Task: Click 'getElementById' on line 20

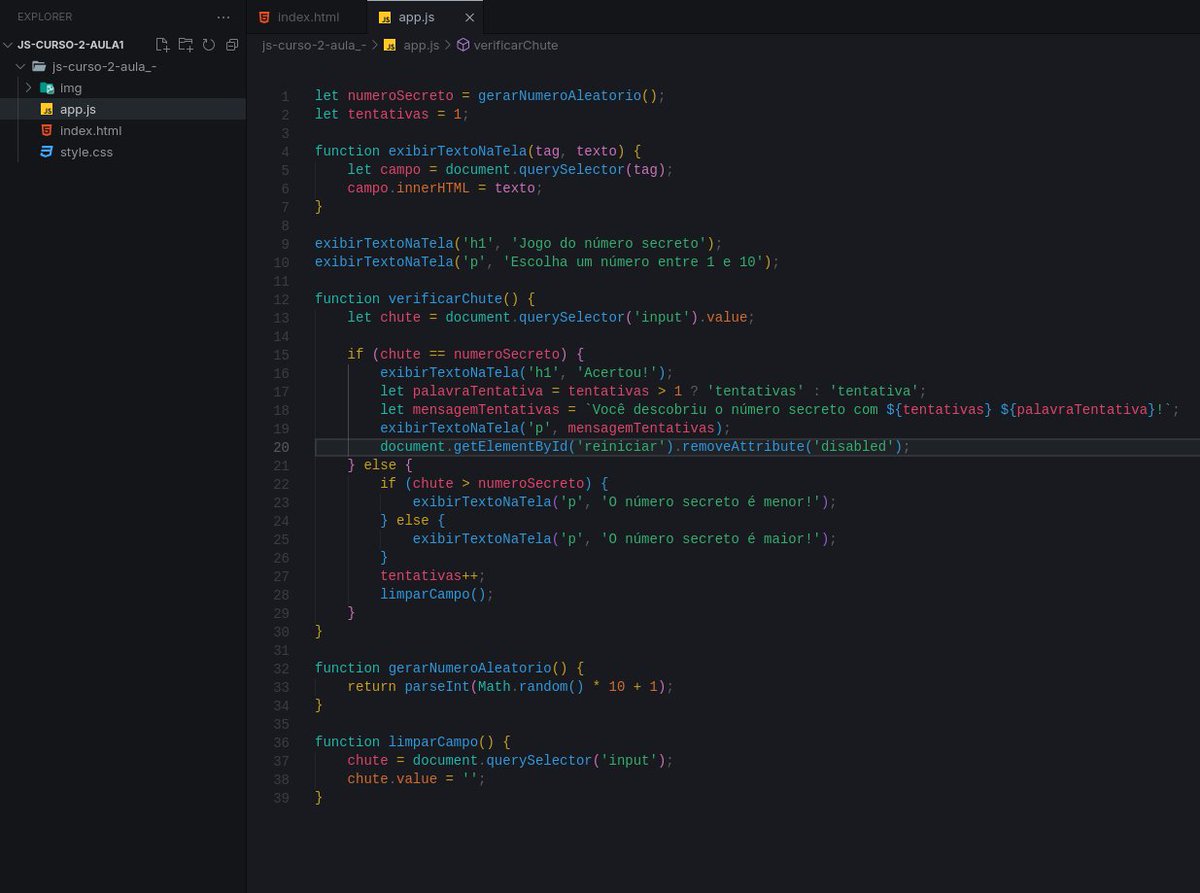Action: point(511,447)
